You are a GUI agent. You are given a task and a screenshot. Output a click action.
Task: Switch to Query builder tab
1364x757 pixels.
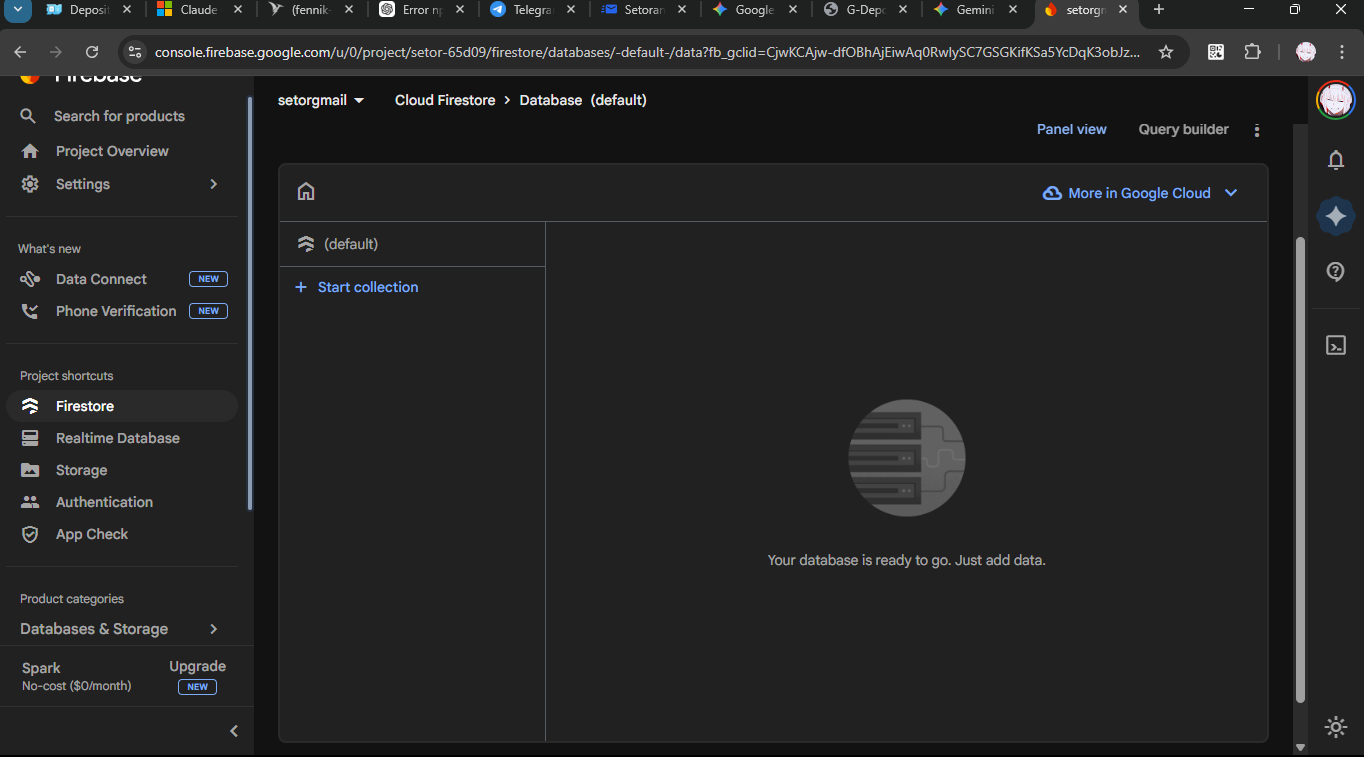coord(1183,129)
